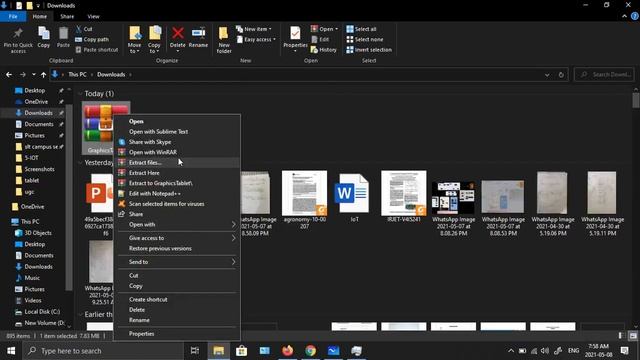Select Screenshots folder in sidebar
640x360 pixels.
(x=39, y=169)
